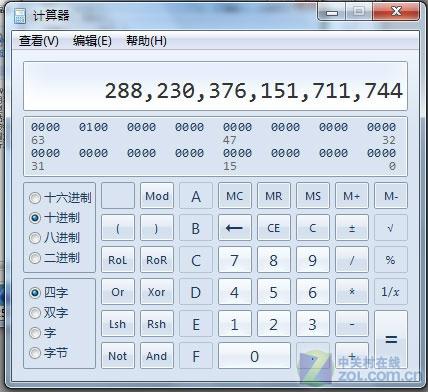The width and height of the screenshot is (428, 392).
Task: Click the digit 6 key
Action: point(313,292)
